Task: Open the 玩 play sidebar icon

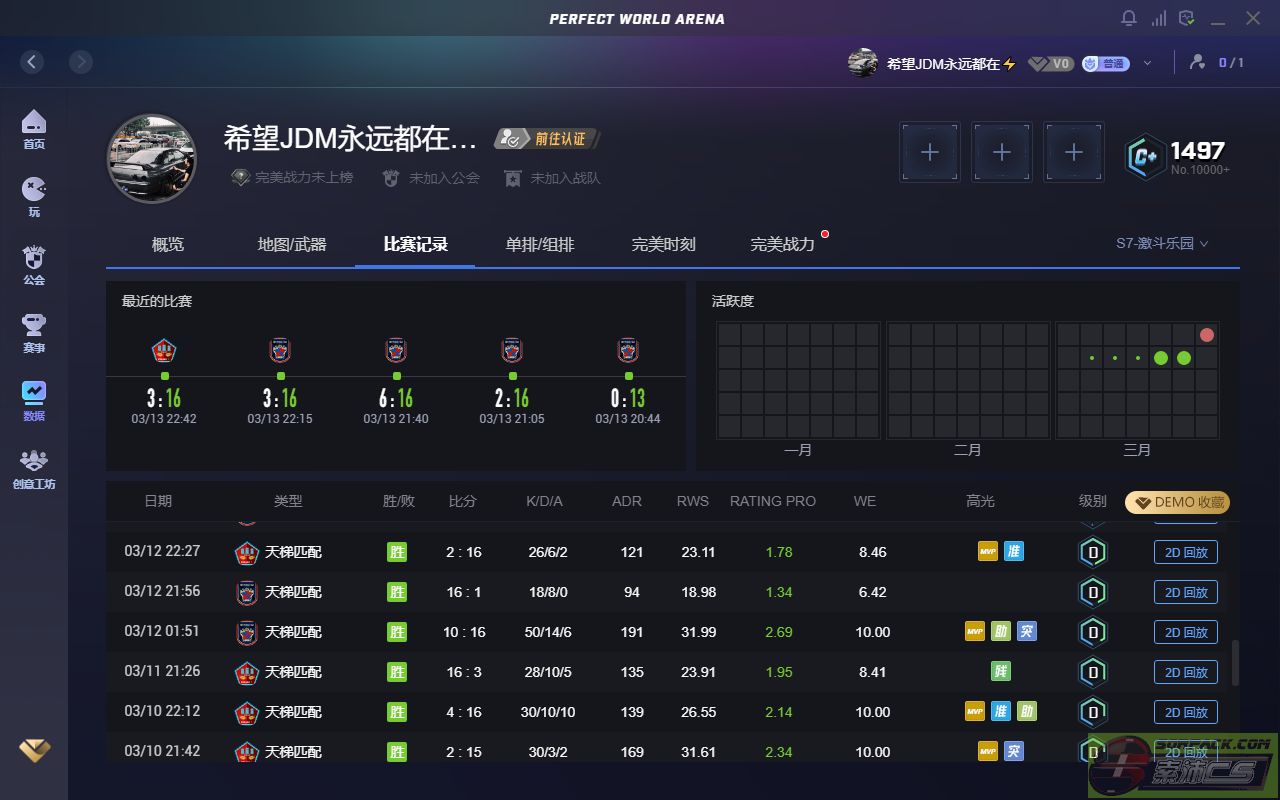Action: click(x=34, y=196)
